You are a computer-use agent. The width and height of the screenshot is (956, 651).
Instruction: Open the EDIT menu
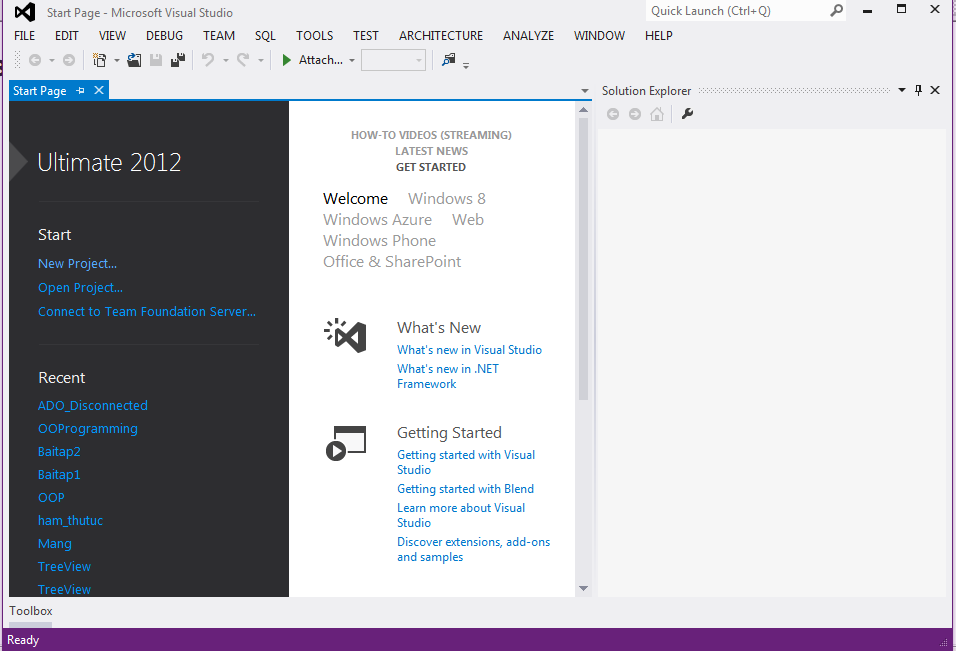coord(66,36)
